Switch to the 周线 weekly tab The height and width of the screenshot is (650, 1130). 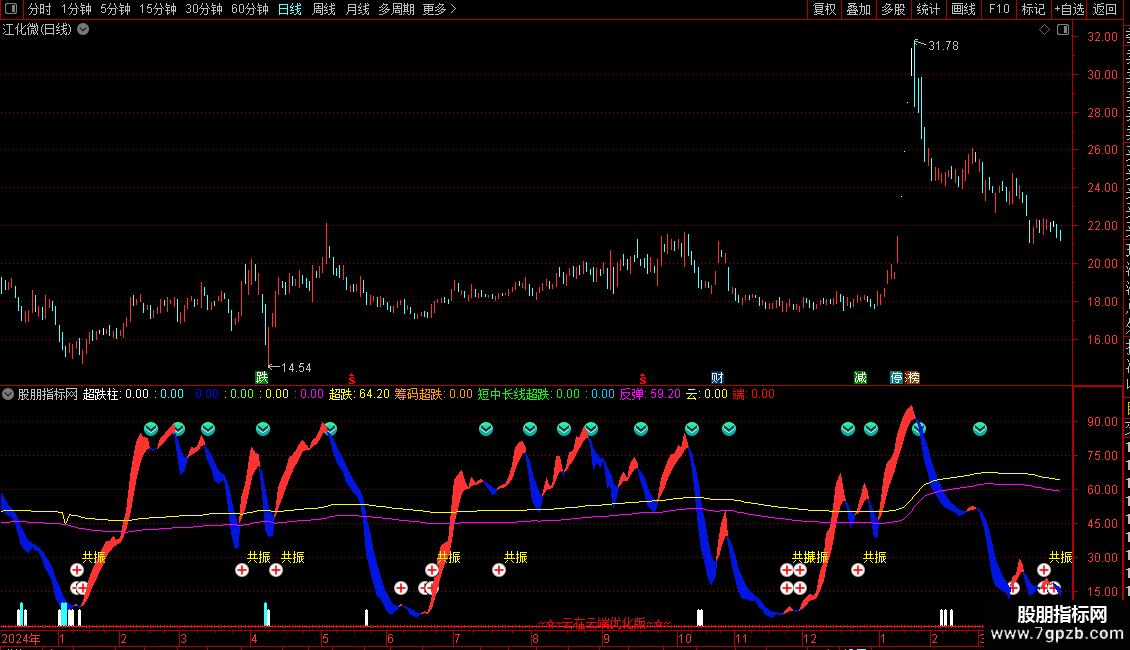click(323, 9)
